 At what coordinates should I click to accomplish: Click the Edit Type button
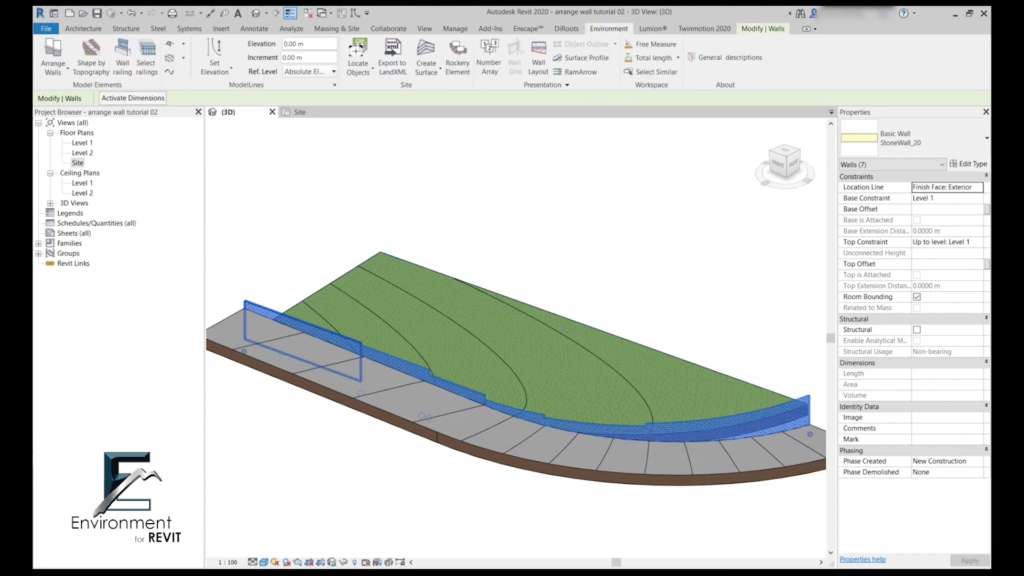968,164
